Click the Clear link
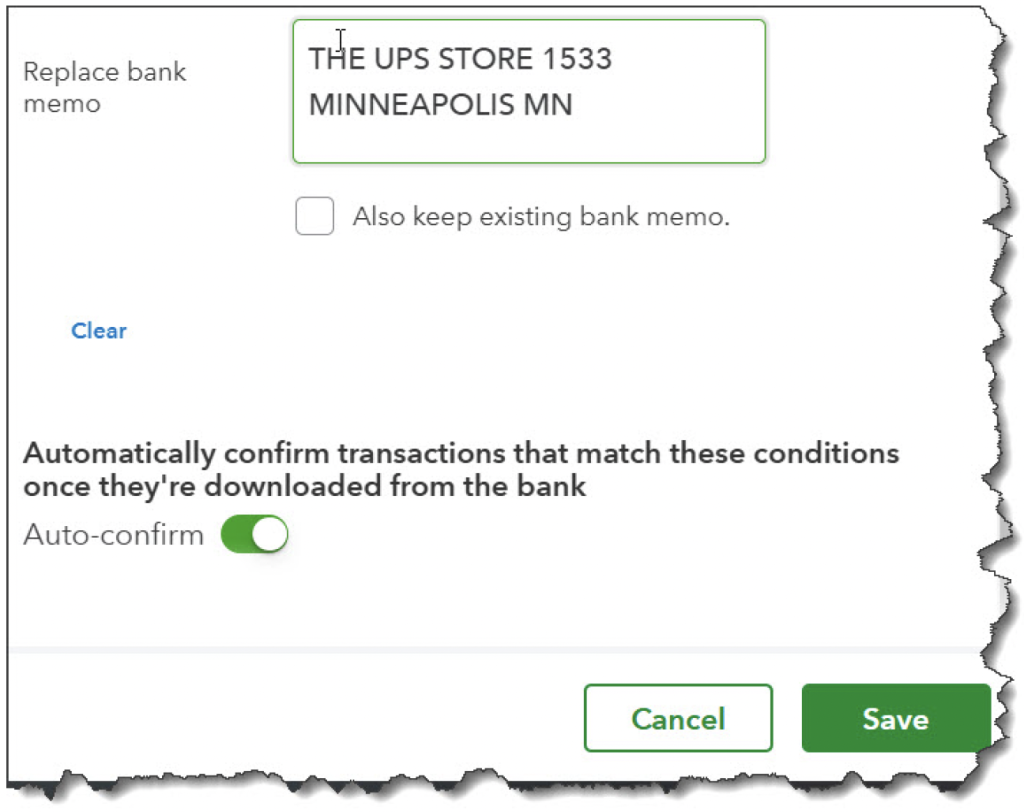The height and width of the screenshot is (812, 1024). 99,331
